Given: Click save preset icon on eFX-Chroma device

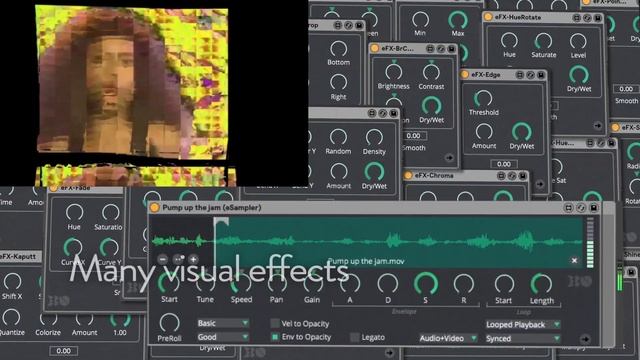Looking at the screenshot, I should (522, 176).
